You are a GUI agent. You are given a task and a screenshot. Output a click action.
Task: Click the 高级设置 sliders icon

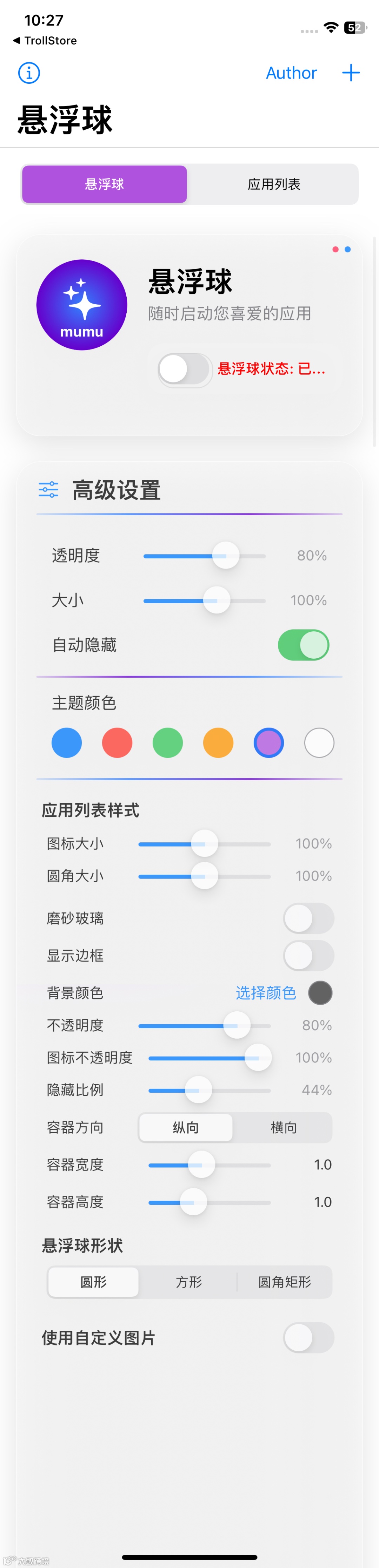pos(49,489)
